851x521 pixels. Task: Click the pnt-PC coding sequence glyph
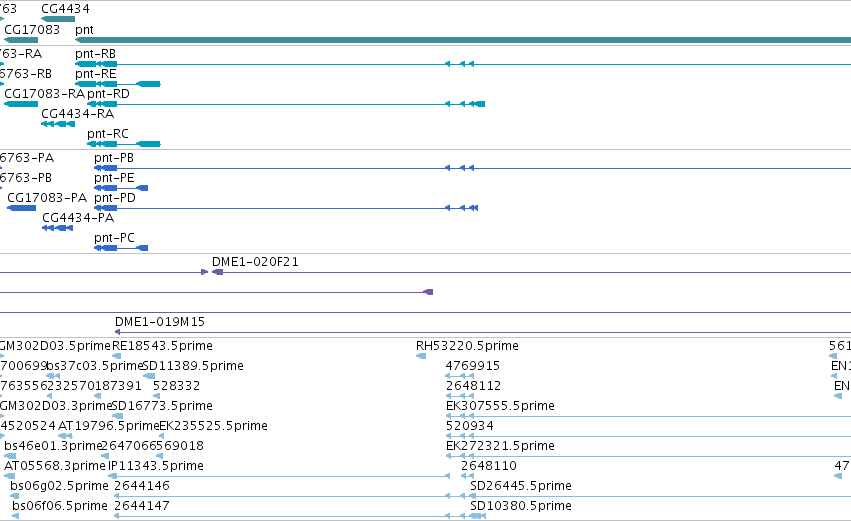point(121,248)
